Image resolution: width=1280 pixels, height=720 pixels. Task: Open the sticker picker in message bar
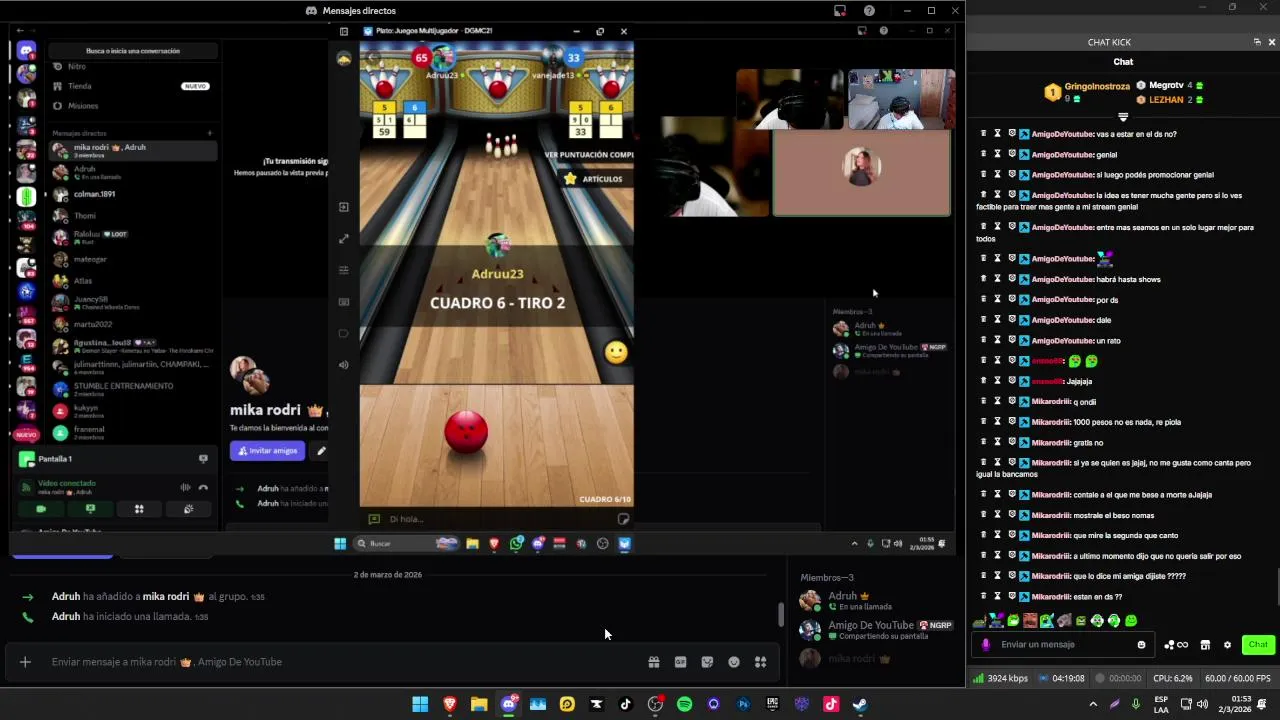click(x=707, y=662)
